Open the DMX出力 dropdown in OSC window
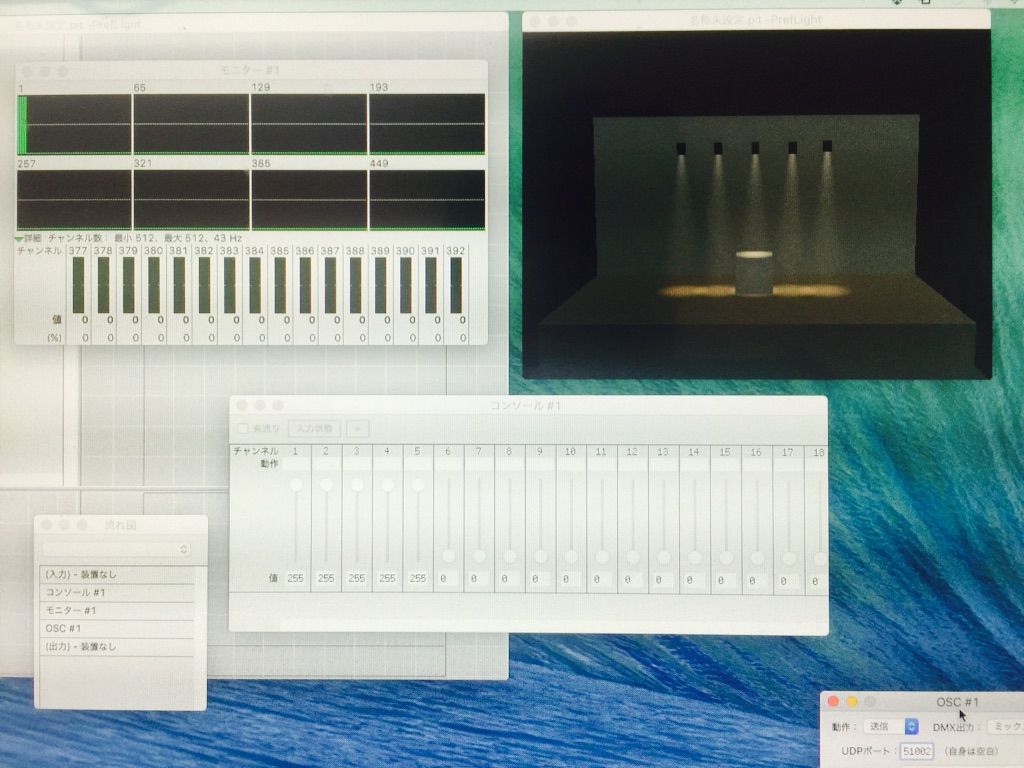1024x768 pixels. click(x=1006, y=726)
